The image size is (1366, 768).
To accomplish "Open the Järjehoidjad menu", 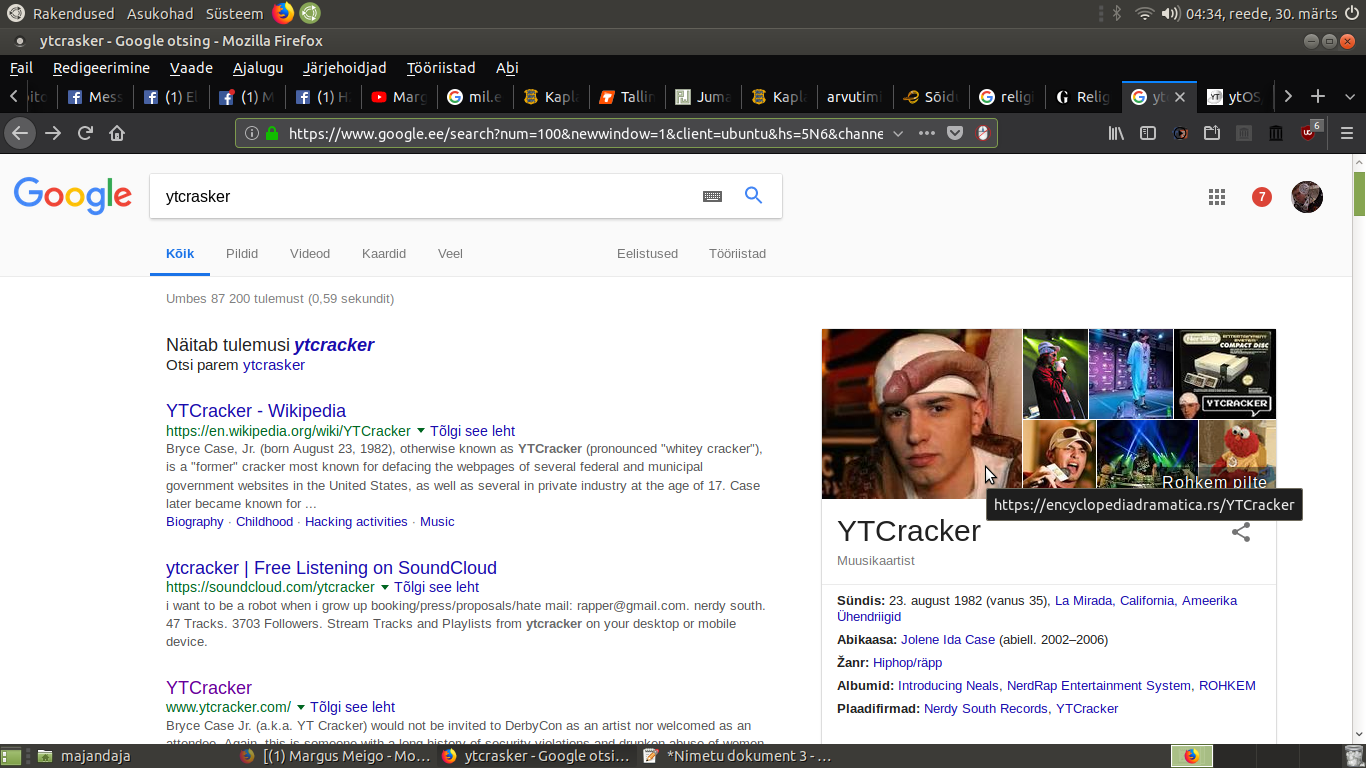I will pos(344,68).
